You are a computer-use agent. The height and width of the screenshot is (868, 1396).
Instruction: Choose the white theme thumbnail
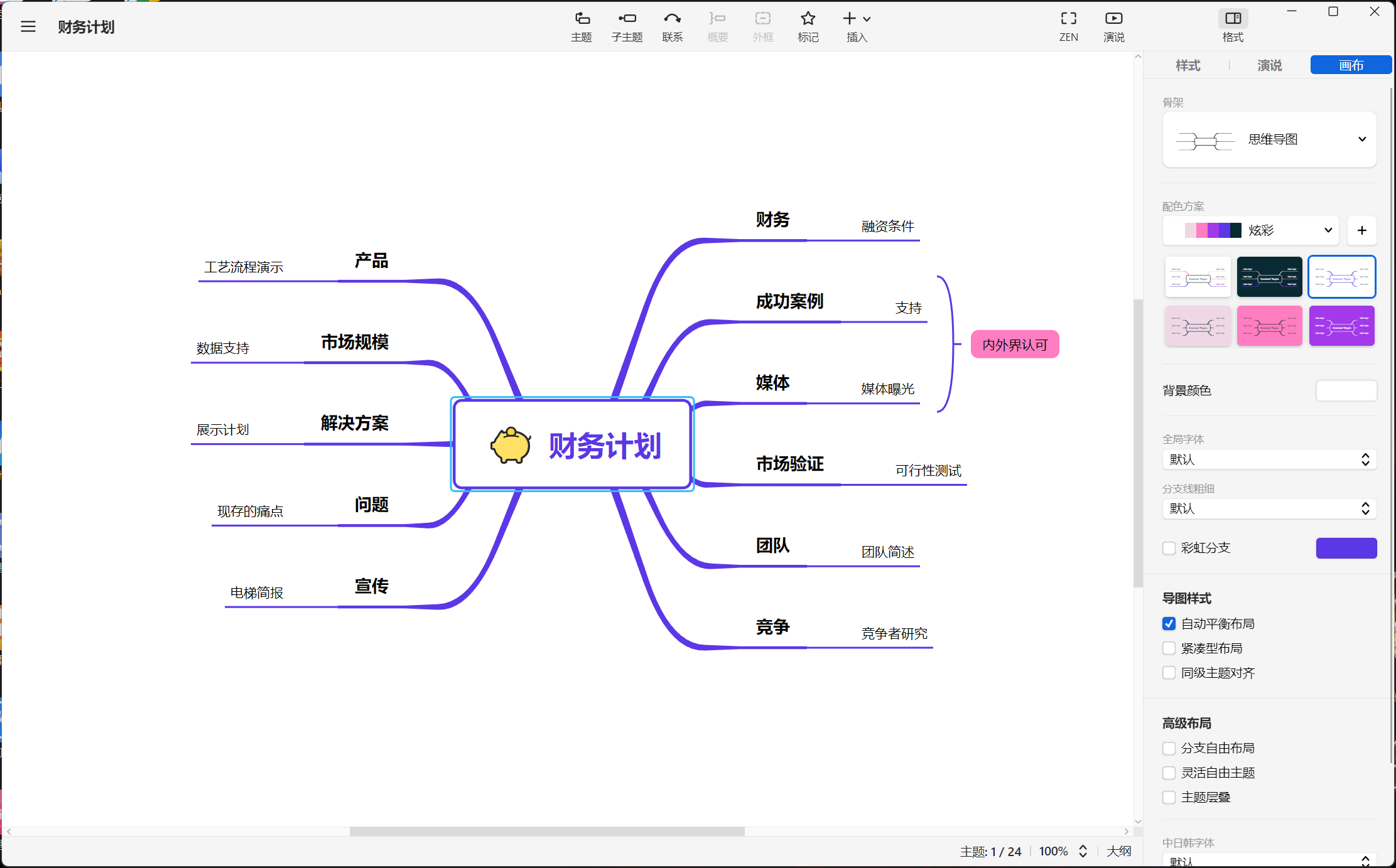[x=1198, y=277]
